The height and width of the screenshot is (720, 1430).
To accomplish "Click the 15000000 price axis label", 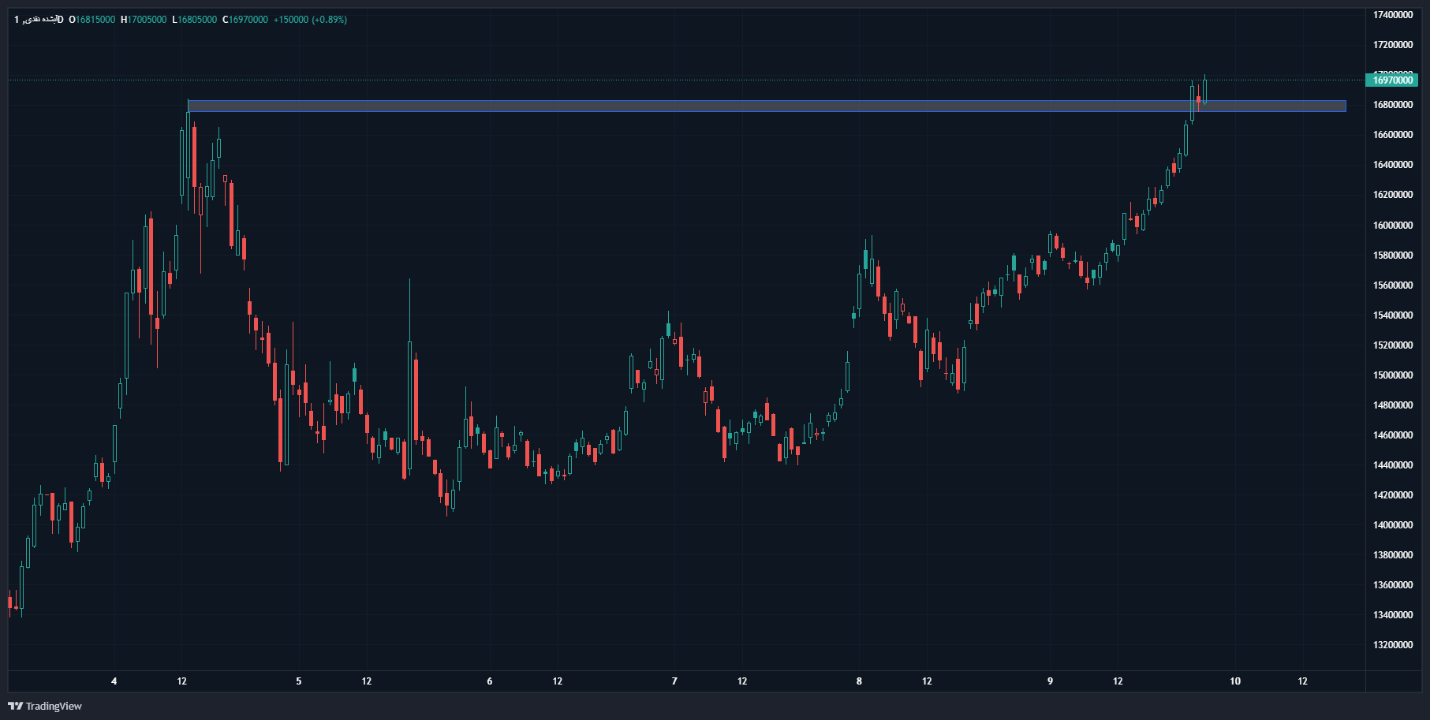I will click(x=1393, y=375).
